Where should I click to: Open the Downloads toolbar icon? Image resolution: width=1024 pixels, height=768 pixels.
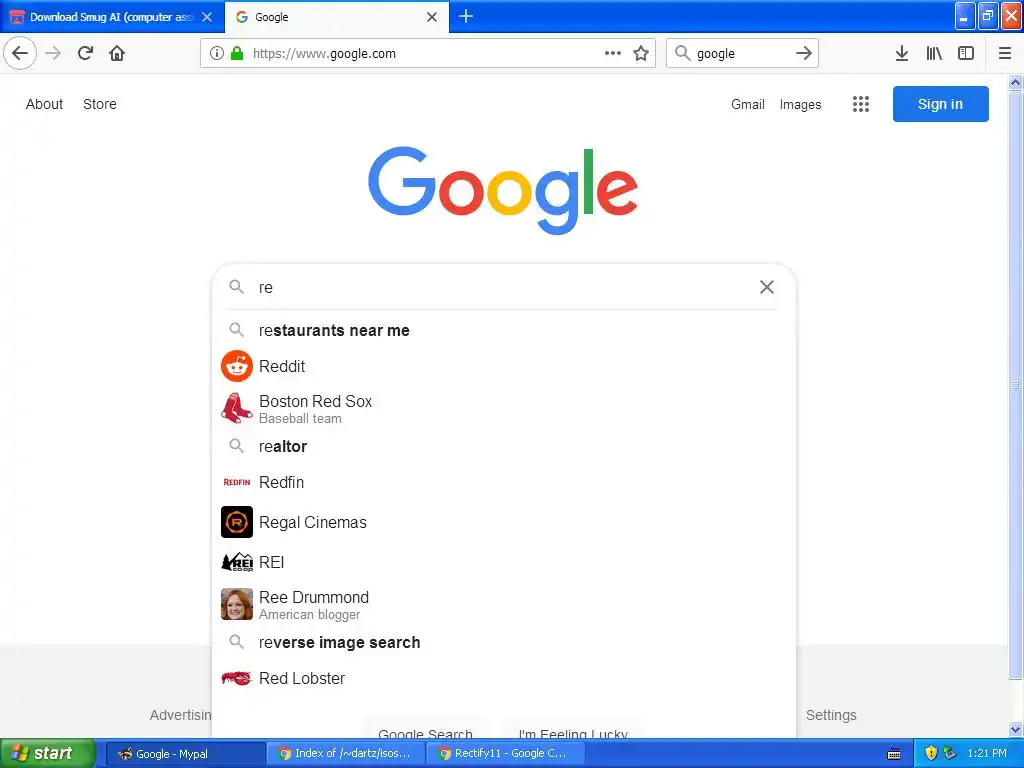[x=902, y=53]
